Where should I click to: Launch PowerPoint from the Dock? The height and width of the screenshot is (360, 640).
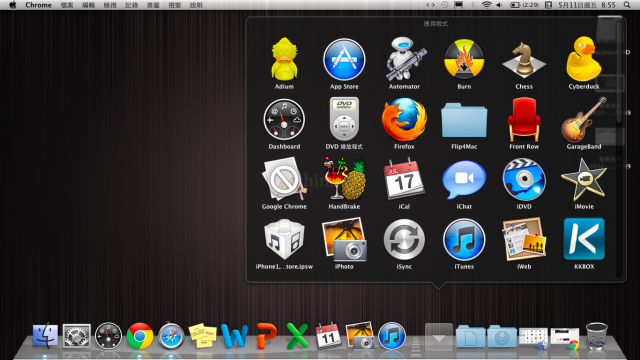point(266,336)
